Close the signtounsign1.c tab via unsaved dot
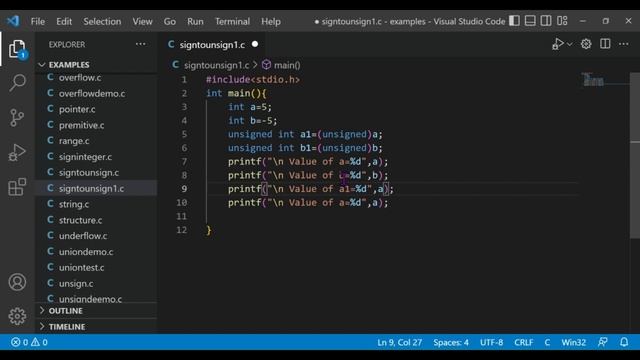This screenshot has width=640, height=360. [x=255, y=44]
